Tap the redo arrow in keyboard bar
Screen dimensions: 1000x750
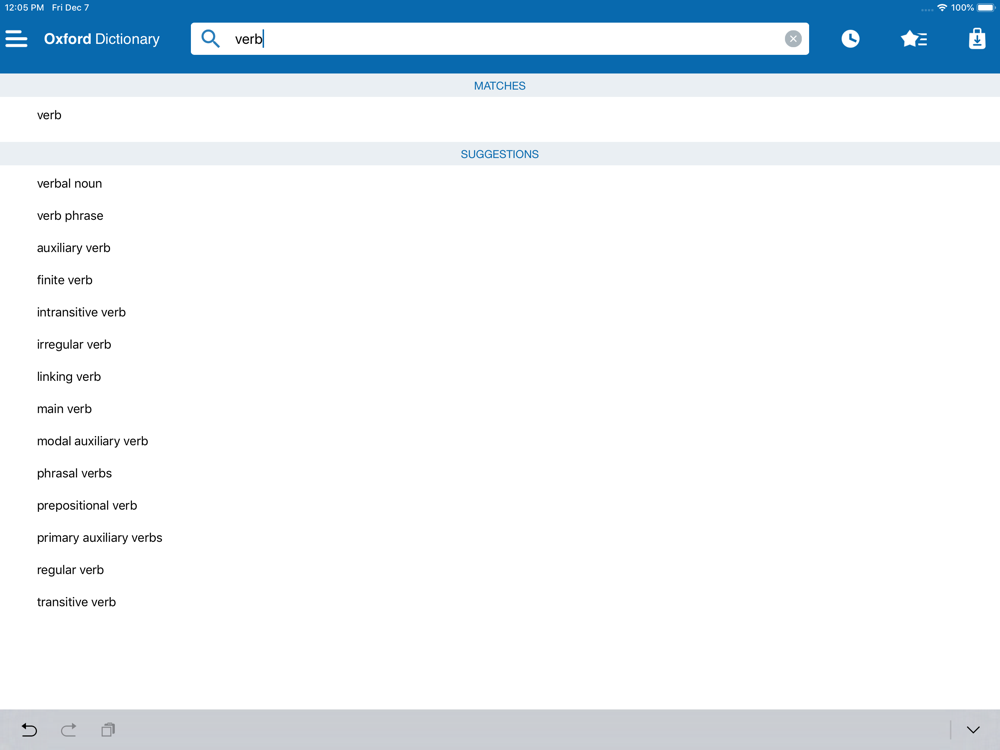69,730
